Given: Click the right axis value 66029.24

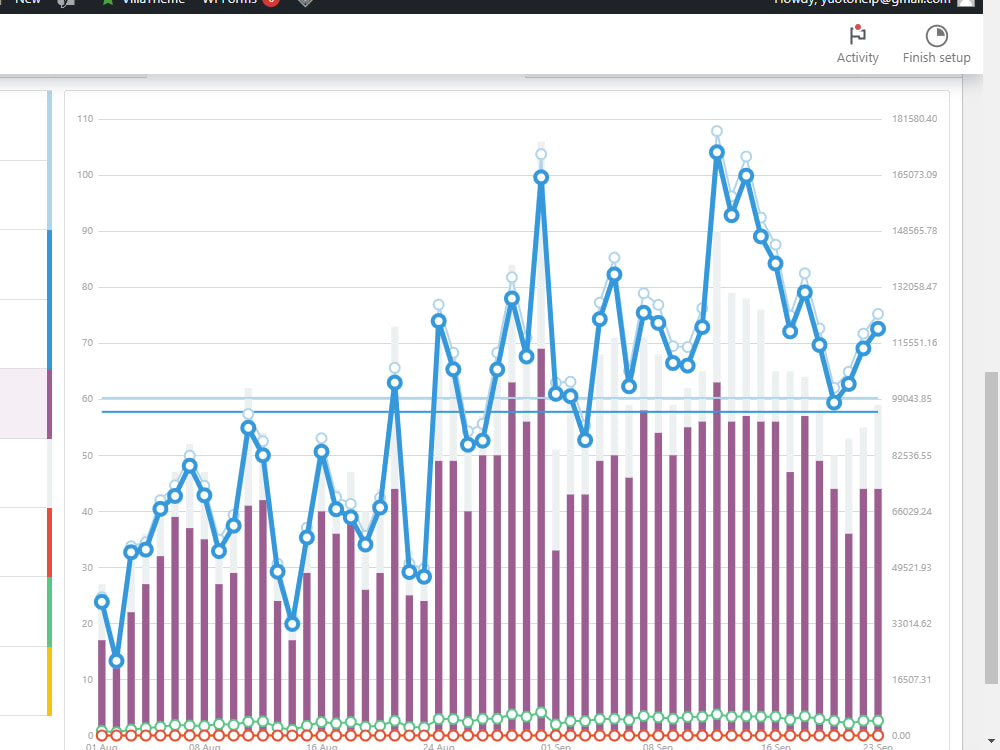Looking at the screenshot, I should pos(912,511).
